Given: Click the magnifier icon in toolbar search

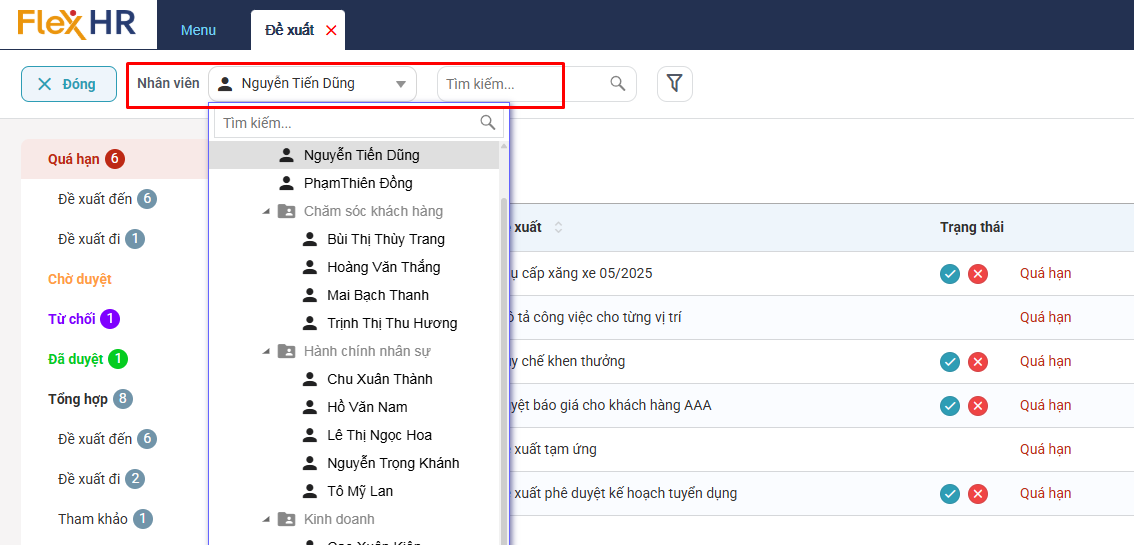Looking at the screenshot, I should (x=618, y=83).
